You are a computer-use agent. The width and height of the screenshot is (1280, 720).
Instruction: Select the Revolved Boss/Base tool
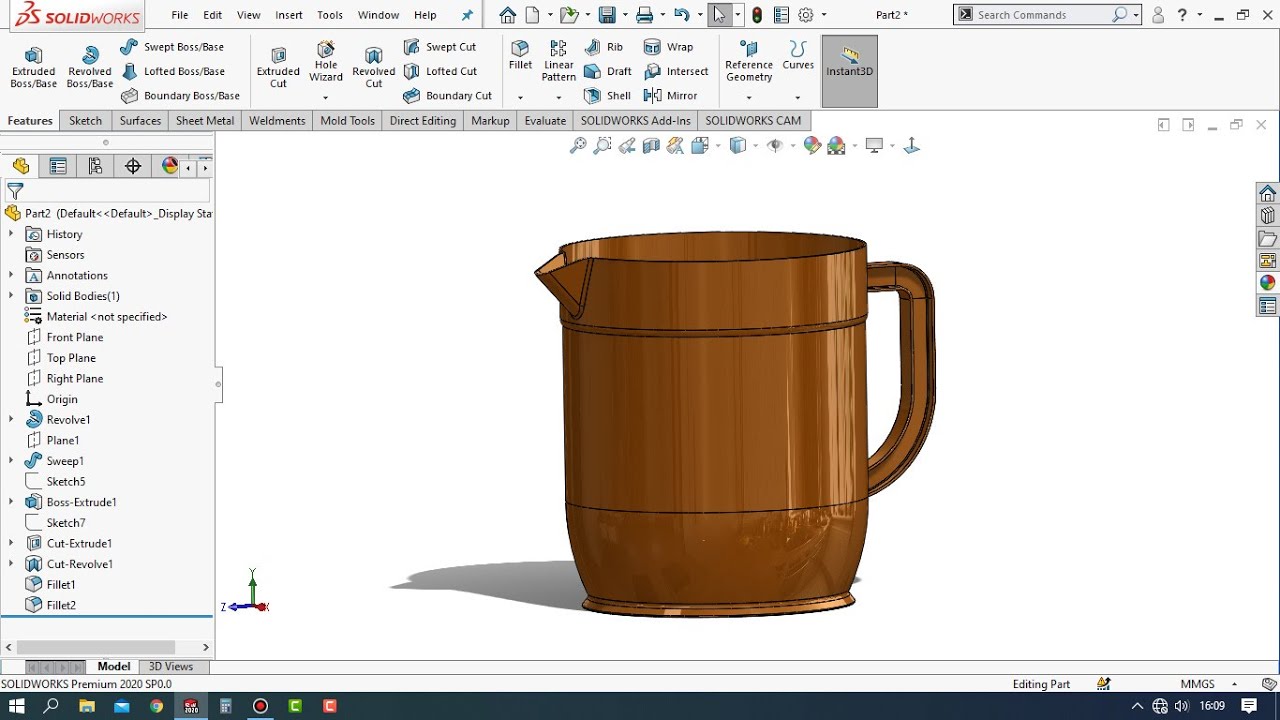(x=90, y=67)
